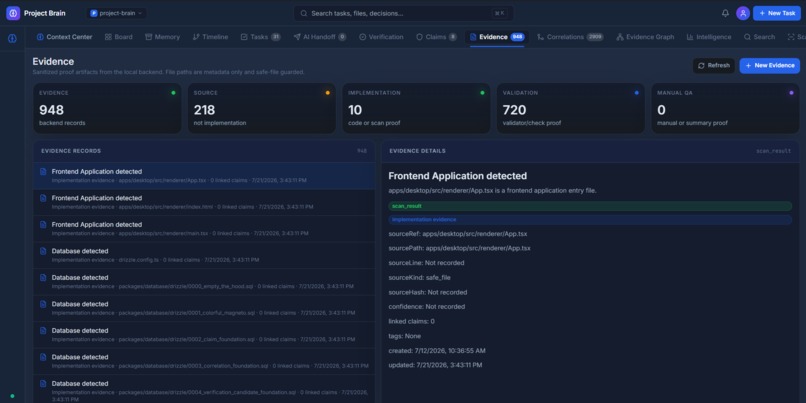Click the Timeline branch icon
The height and width of the screenshot is (403, 806).
196,37
